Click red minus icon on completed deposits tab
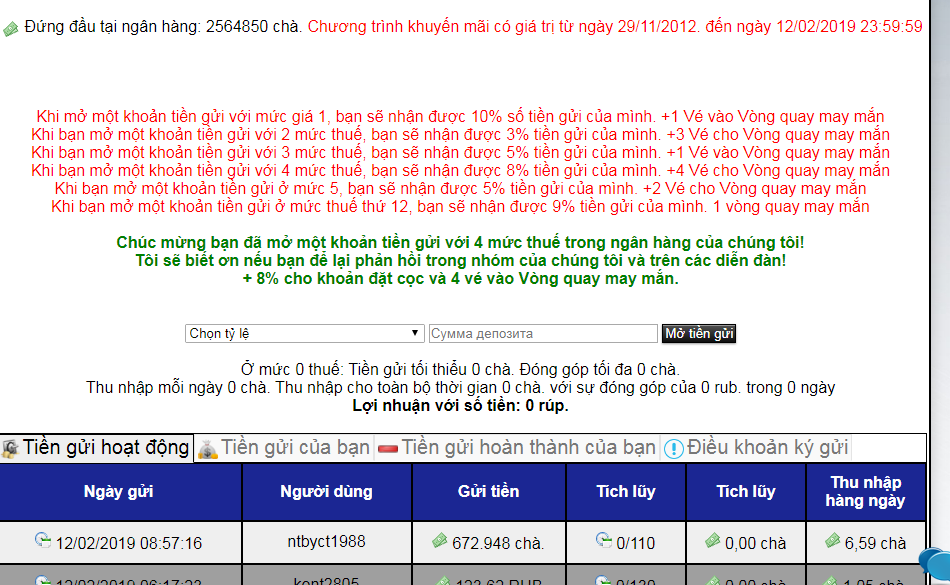The image size is (950, 585). pyautogui.click(x=388, y=449)
